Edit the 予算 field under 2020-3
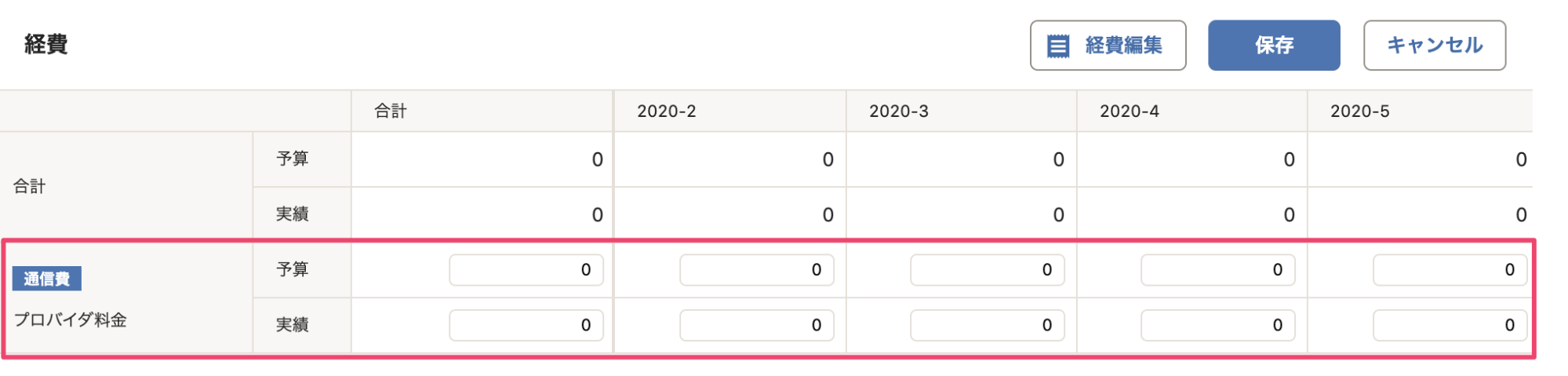The height and width of the screenshot is (376, 1568). pos(988,270)
